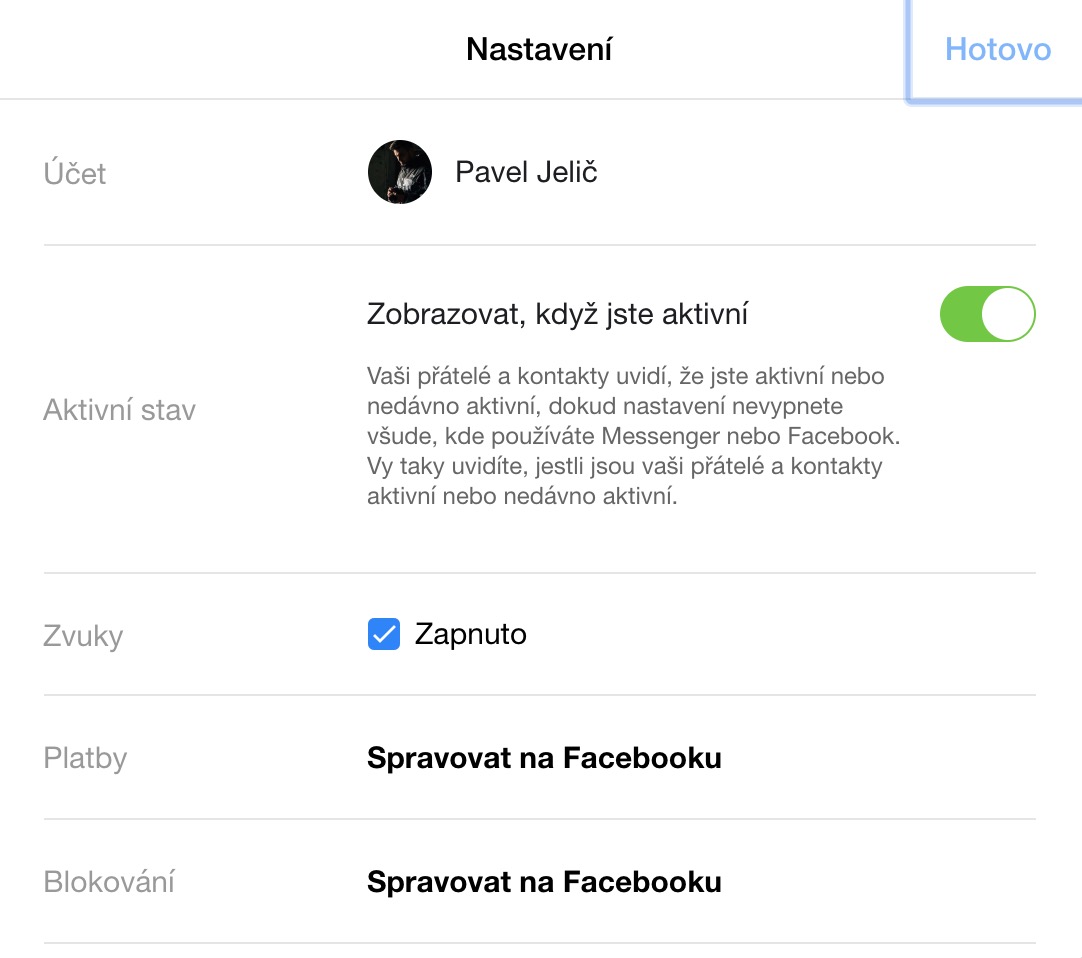Click the Zapnuto label next to the checkbox

(470, 634)
